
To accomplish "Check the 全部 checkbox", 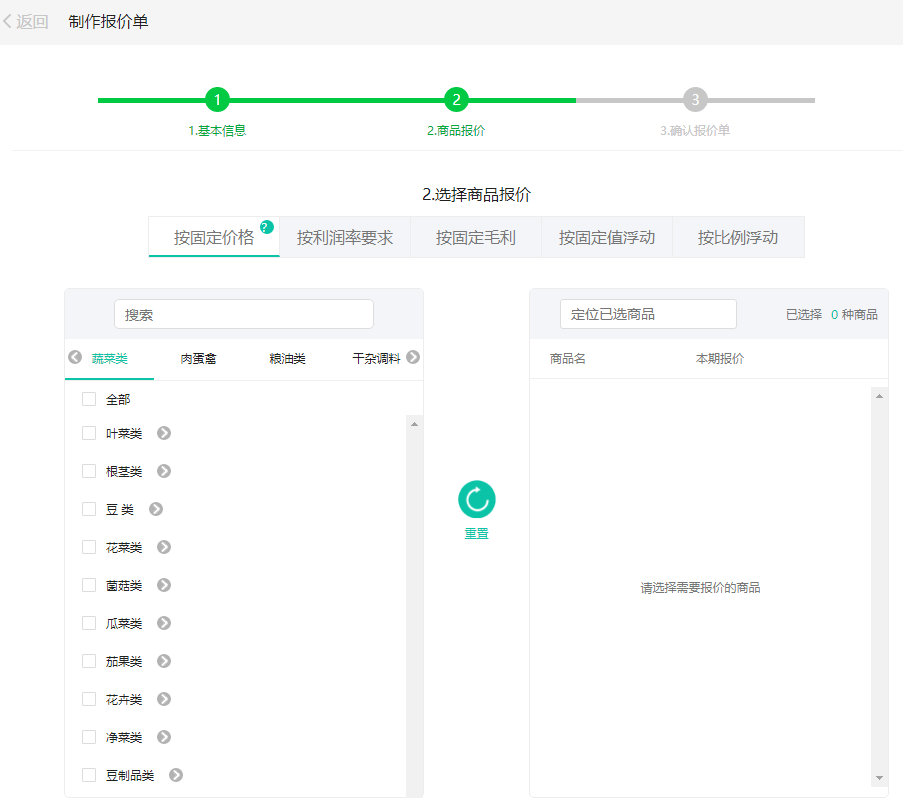I will click(88, 398).
